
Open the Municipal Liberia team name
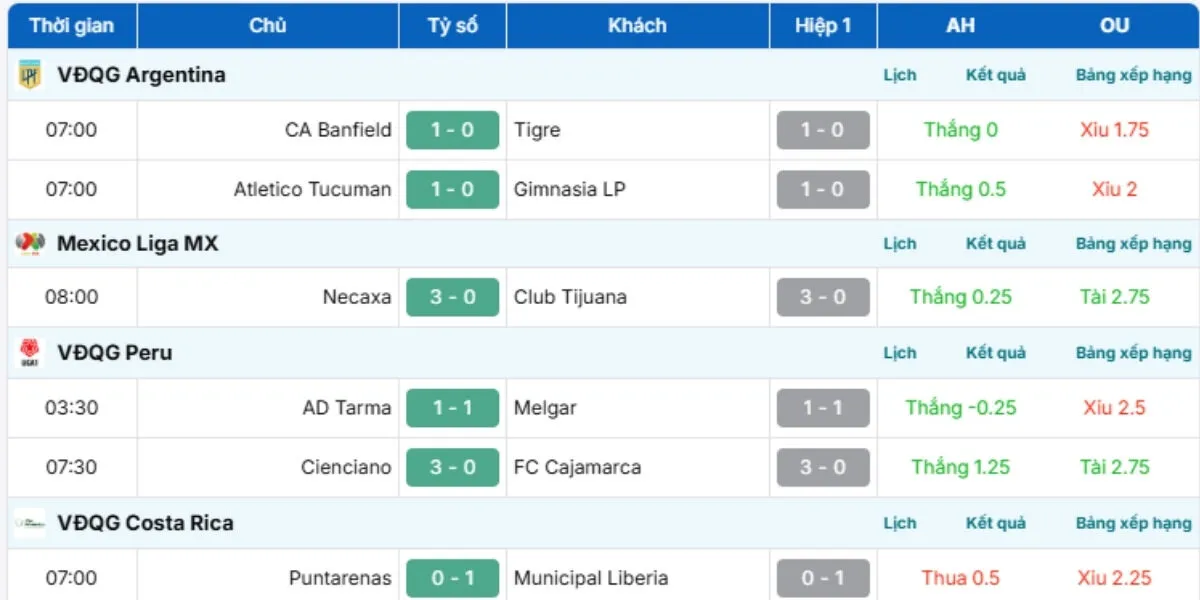pyautogui.click(x=591, y=578)
